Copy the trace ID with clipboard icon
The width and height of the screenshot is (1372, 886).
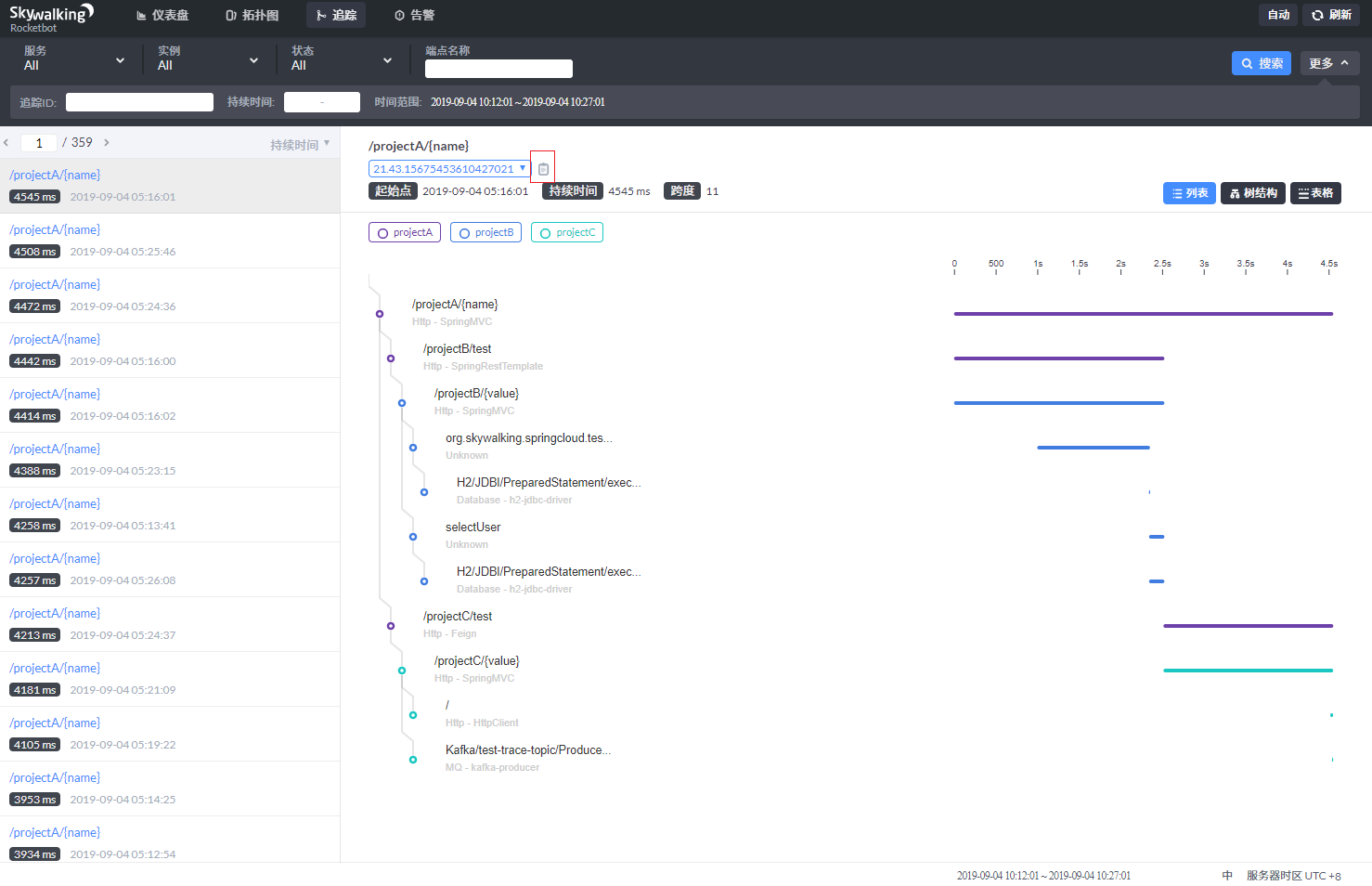543,169
